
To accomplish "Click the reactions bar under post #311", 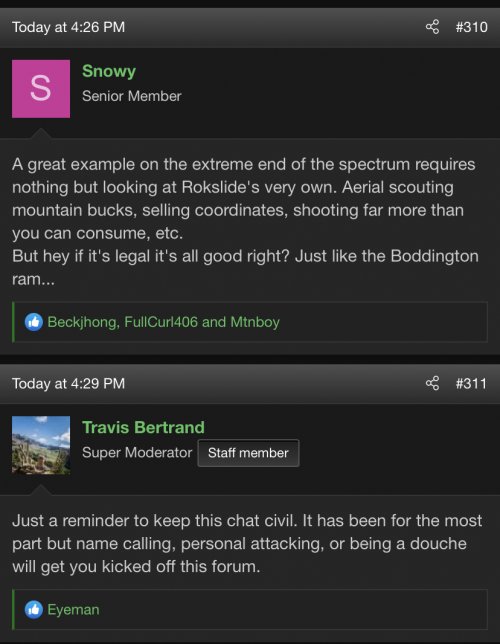I will pyautogui.click(x=250, y=610).
